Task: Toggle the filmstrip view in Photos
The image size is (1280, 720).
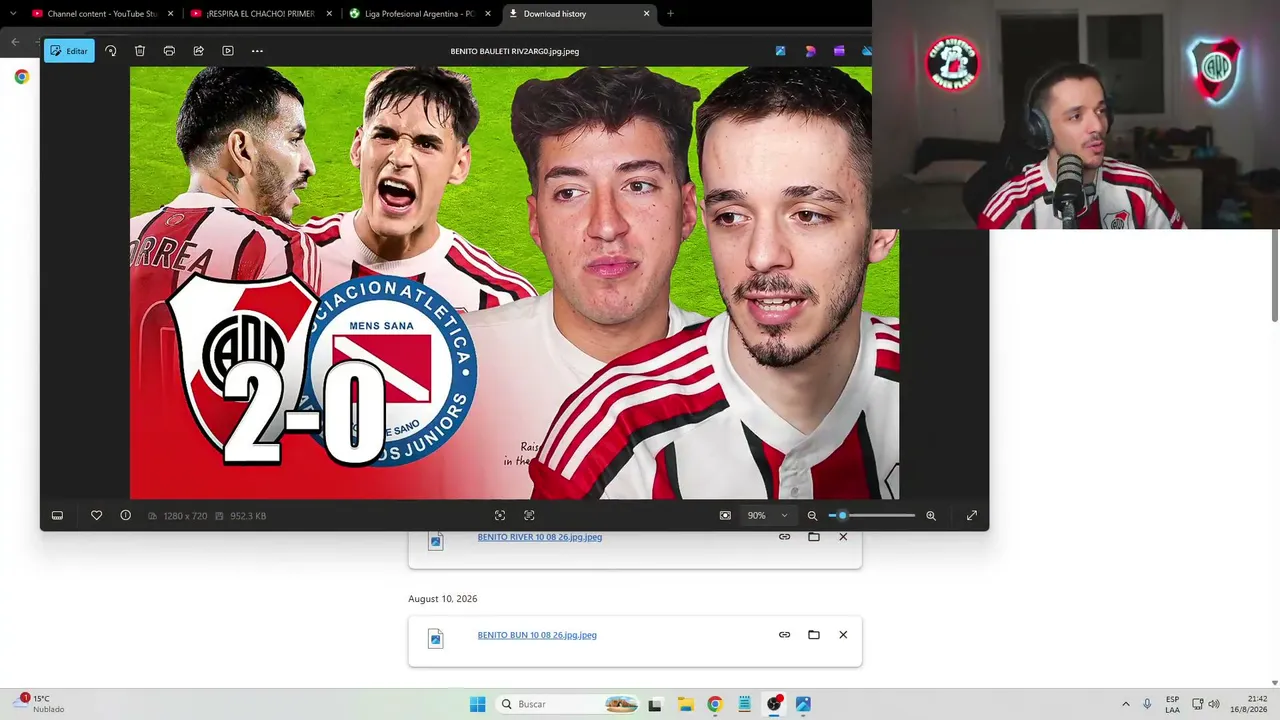Action: [57, 516]
